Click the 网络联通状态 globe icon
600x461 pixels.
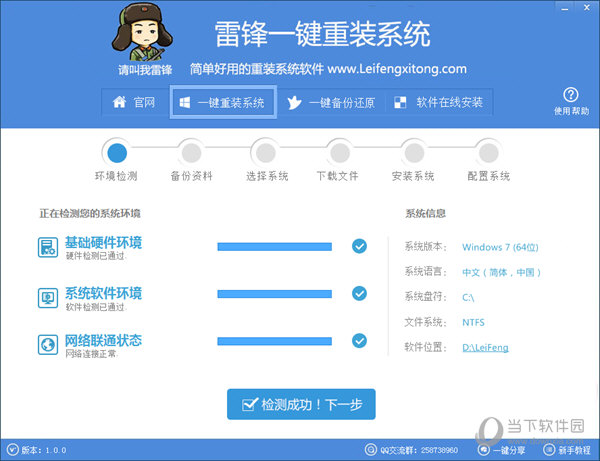[48, 344]
